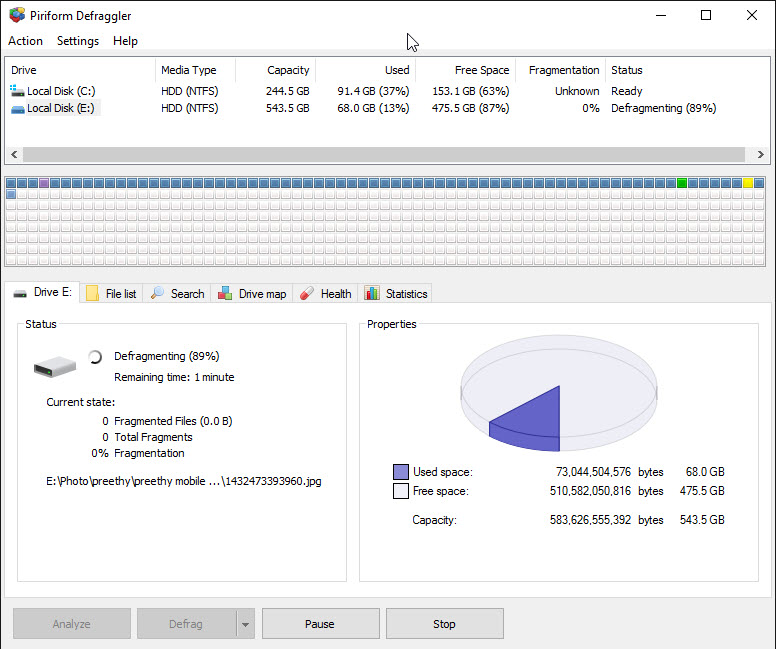The height and width of the screenshot is (649, 776).
Task: Open the Help menu
Action: 125,41
